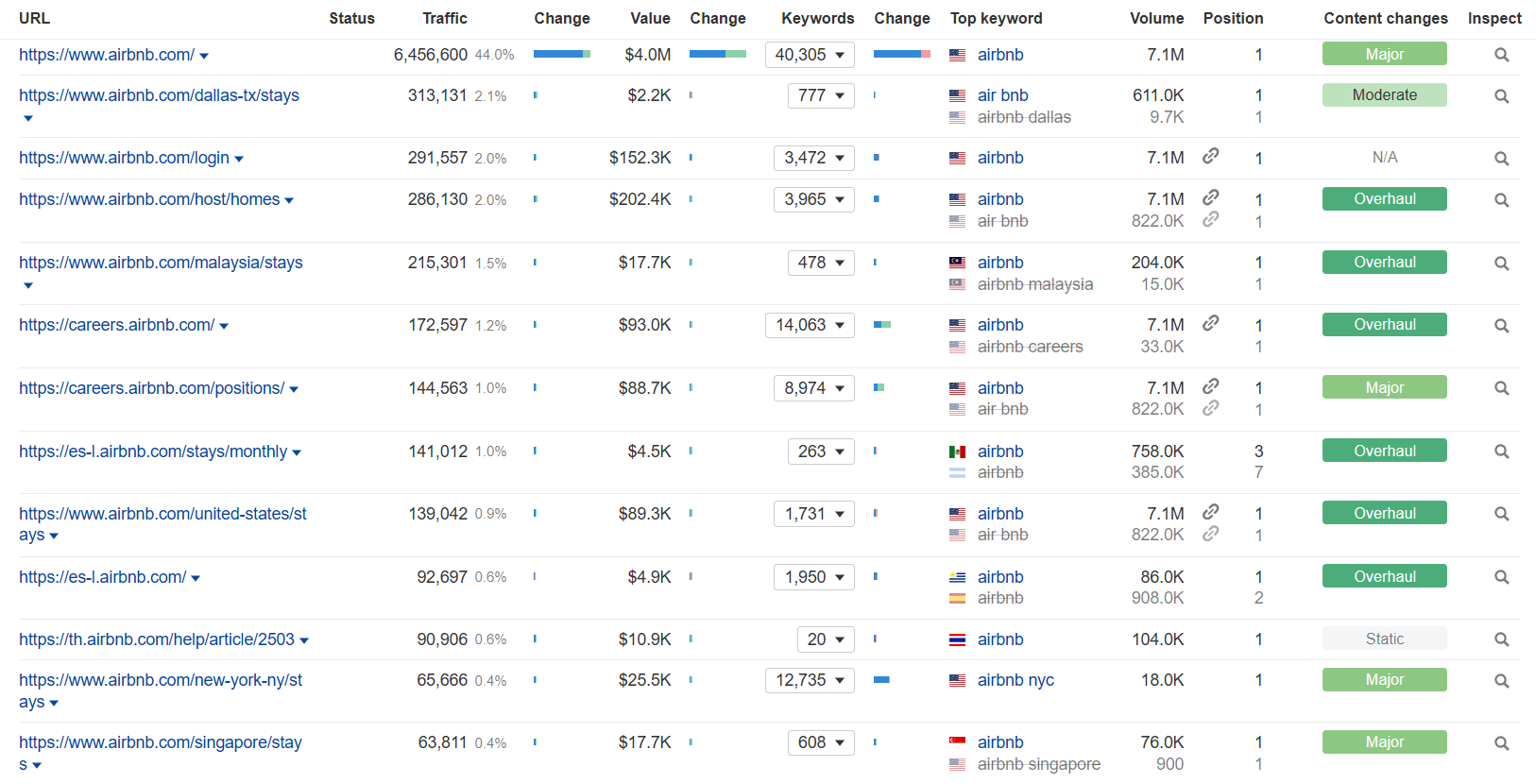This screenshot has width=1536, height=784.
Task: Open the 608 keywords dropdown
Action: click(821, 742)
